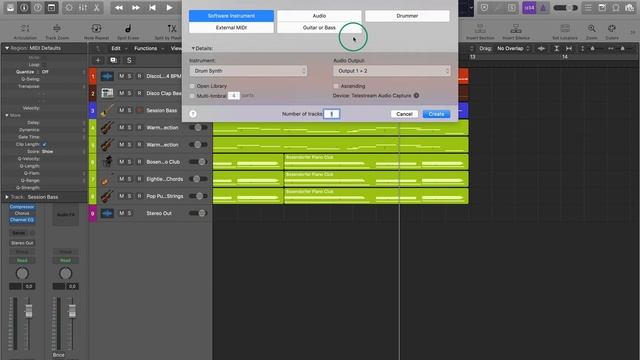Select the External MIDI track type
Image resolution: width=640 pixels, height=360 pixels.
[231, 28]
